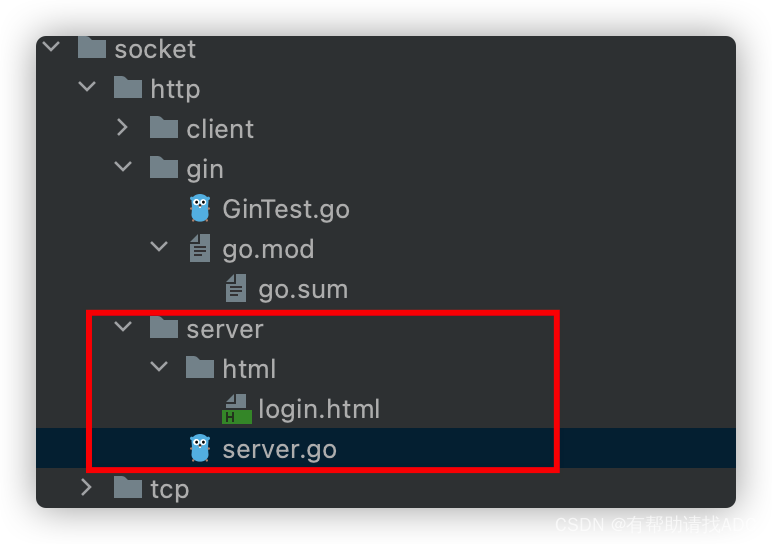
Task: Select the login.html file
Action: [319, 409]
